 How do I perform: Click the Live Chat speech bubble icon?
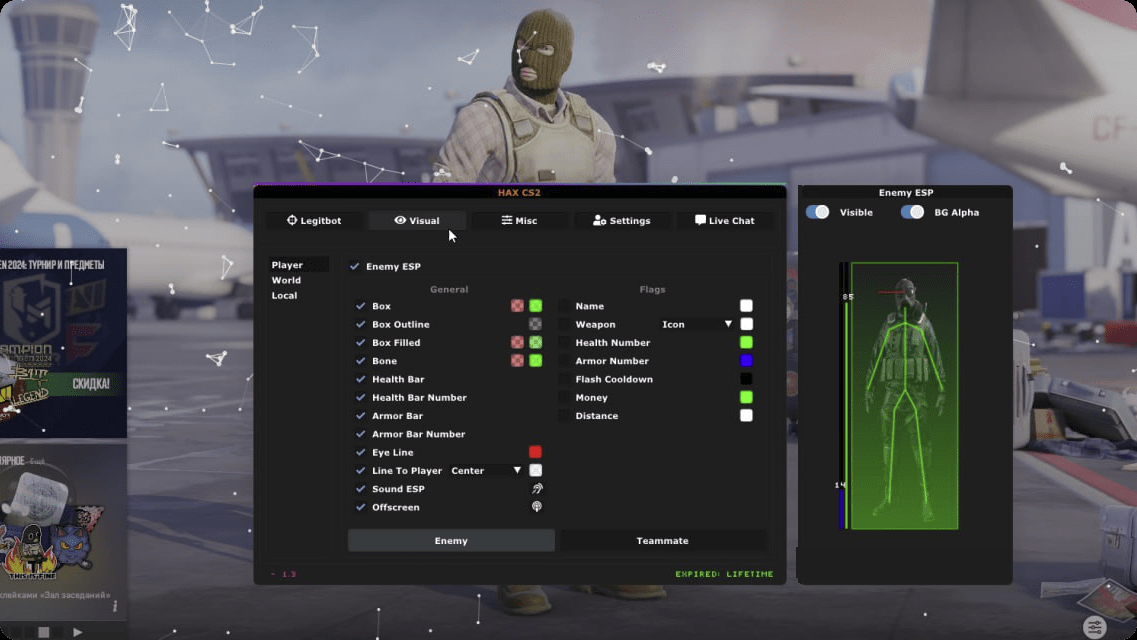[700, 220]
